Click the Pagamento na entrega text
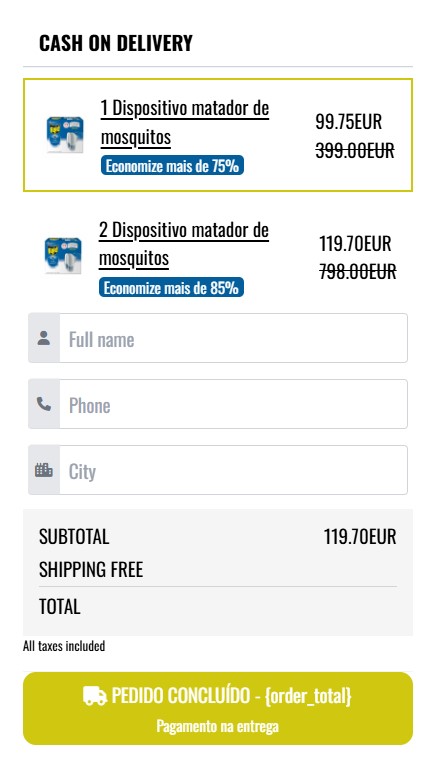Viewport: 442px width, 781px height. tap(218, 726)
